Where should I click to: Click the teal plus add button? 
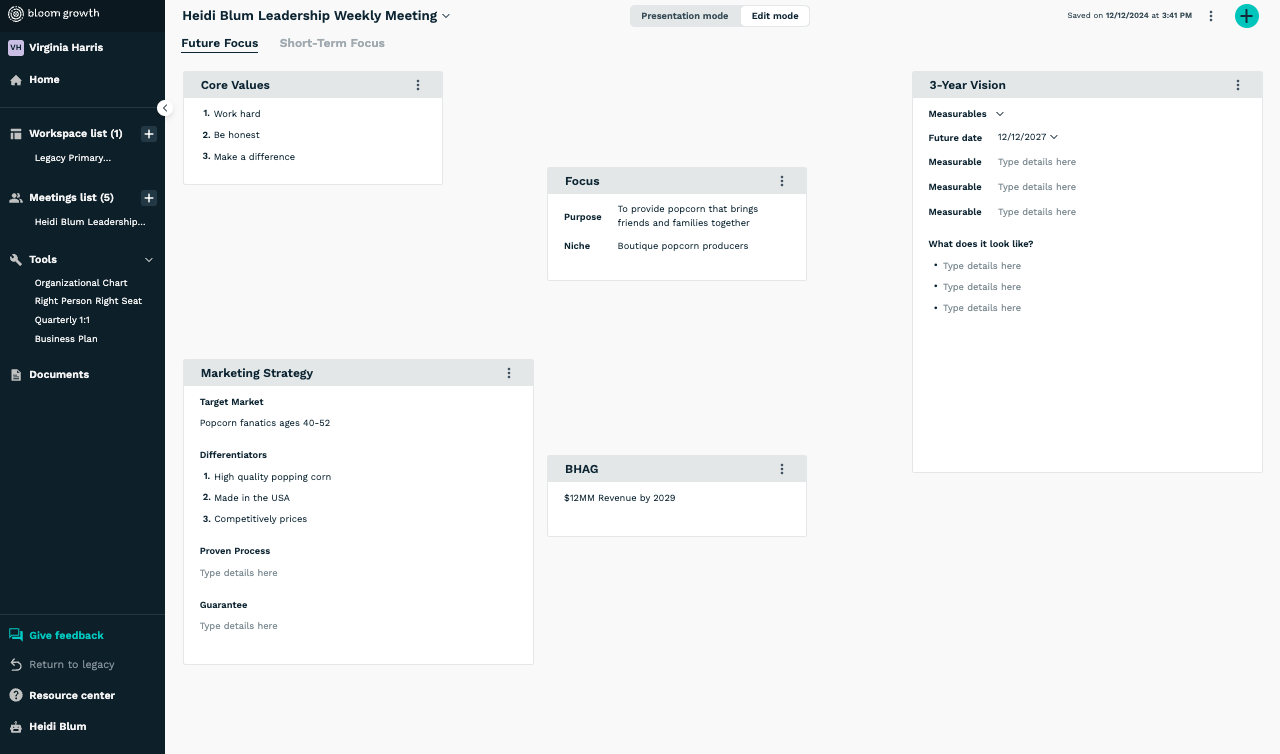(x=1246, y=16)
